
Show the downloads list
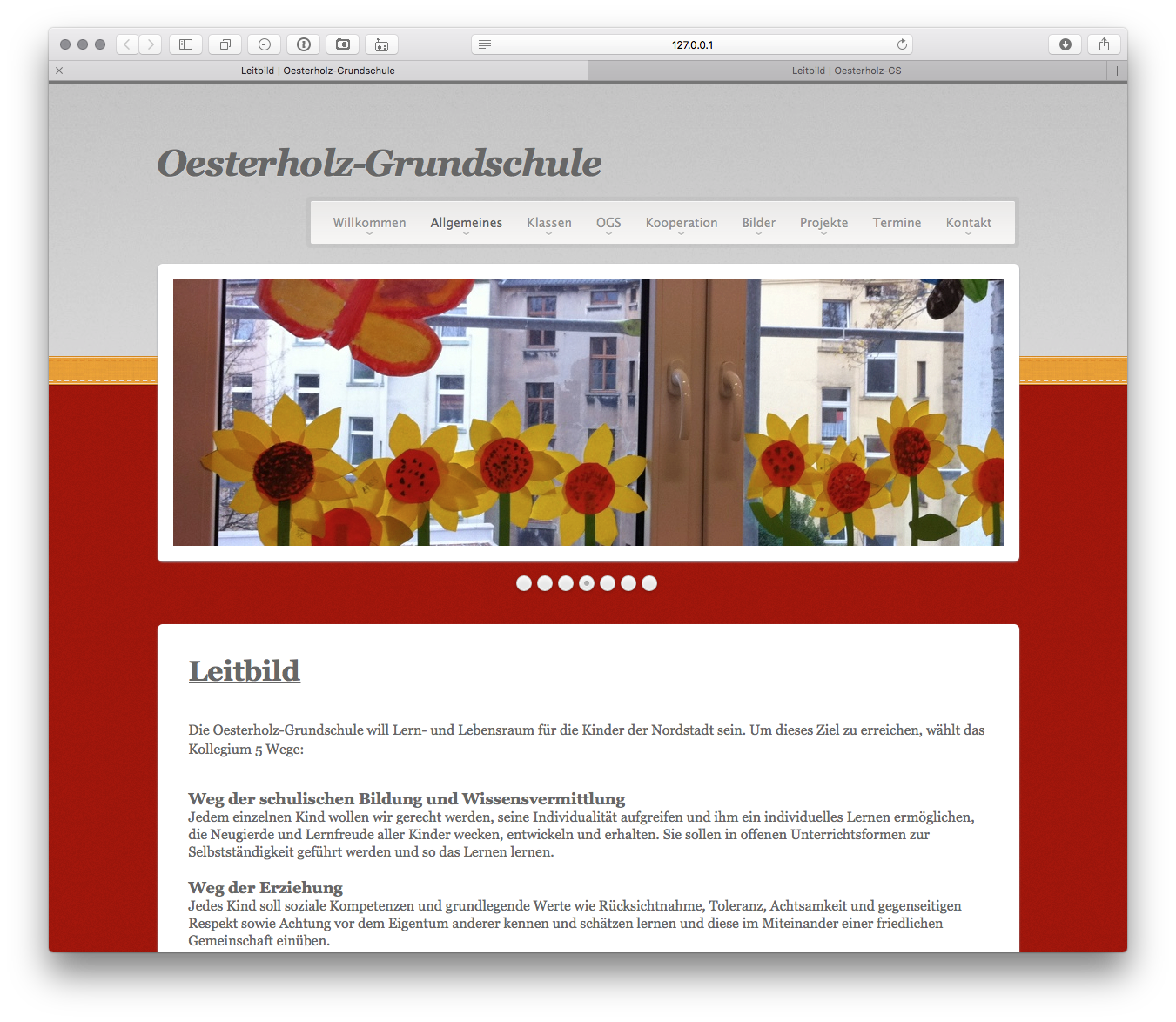[x=1065, y=44]
